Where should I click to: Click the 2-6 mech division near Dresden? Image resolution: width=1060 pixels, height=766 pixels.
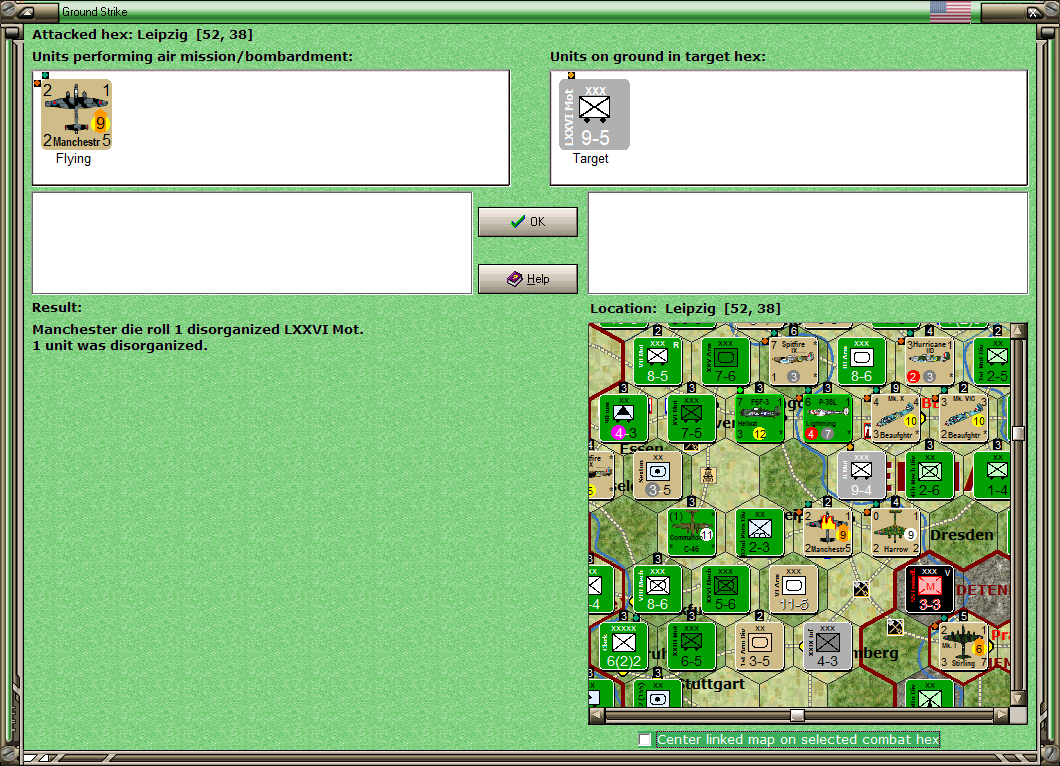(930, 475)
